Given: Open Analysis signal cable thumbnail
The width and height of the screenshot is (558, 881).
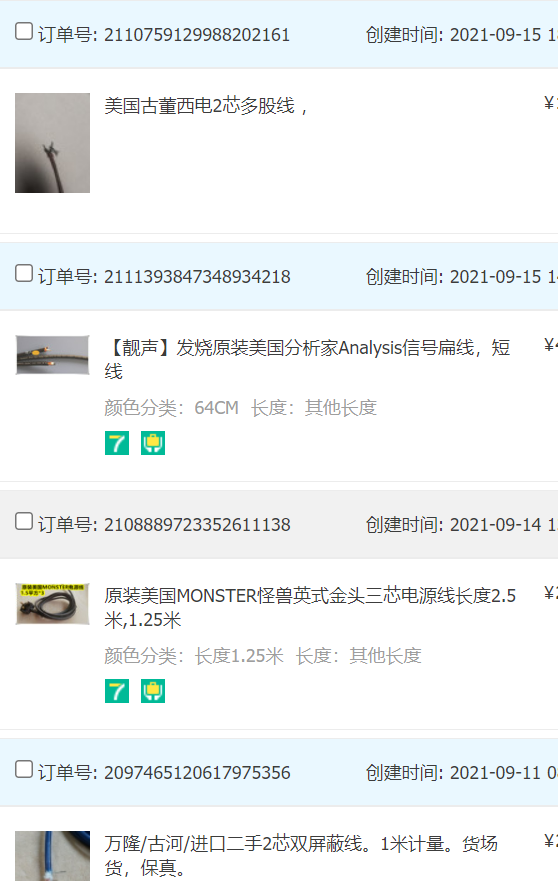Looking at the screenshot, I should (x=52, y=355).
